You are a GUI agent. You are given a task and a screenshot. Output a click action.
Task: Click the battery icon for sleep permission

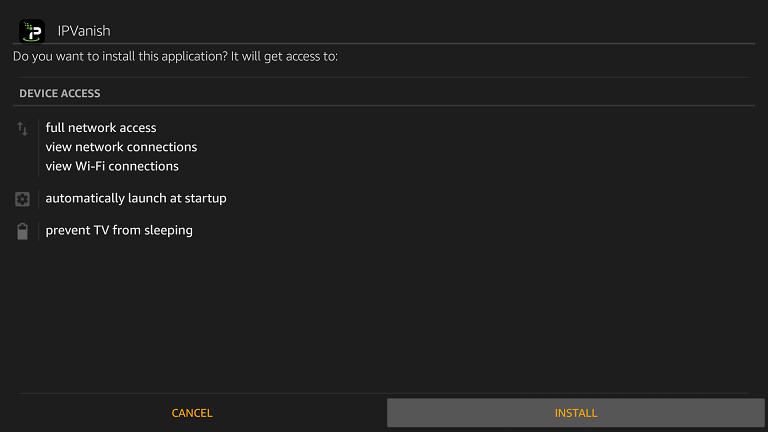tap(23, 231)
